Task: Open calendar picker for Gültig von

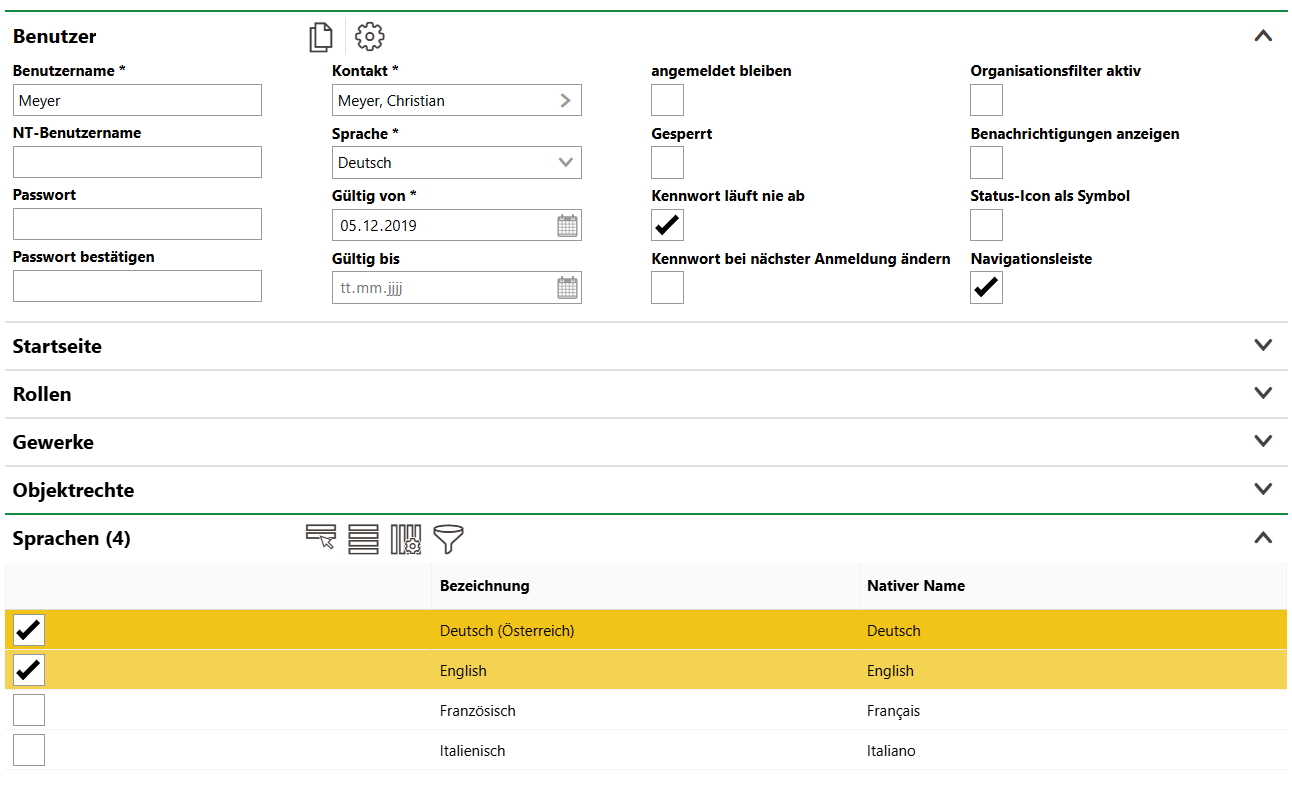Action: [567, 226]
